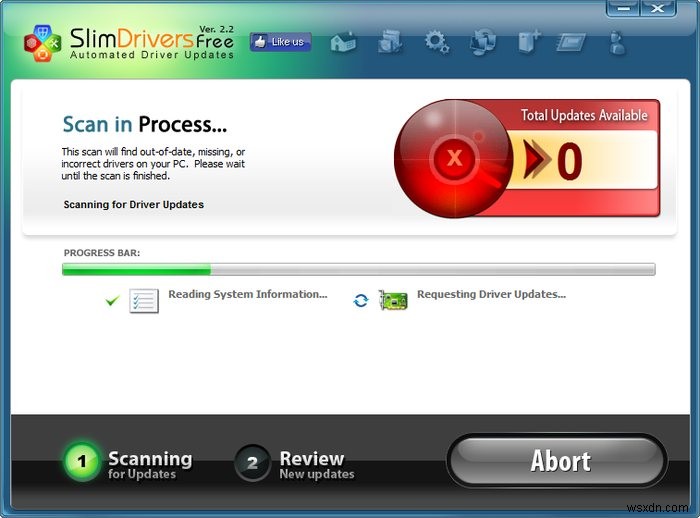The height and width of the screenshot is (518, 700).
Task: Minimize the SlimDrivers window
Action: click(x=623, y=8)
